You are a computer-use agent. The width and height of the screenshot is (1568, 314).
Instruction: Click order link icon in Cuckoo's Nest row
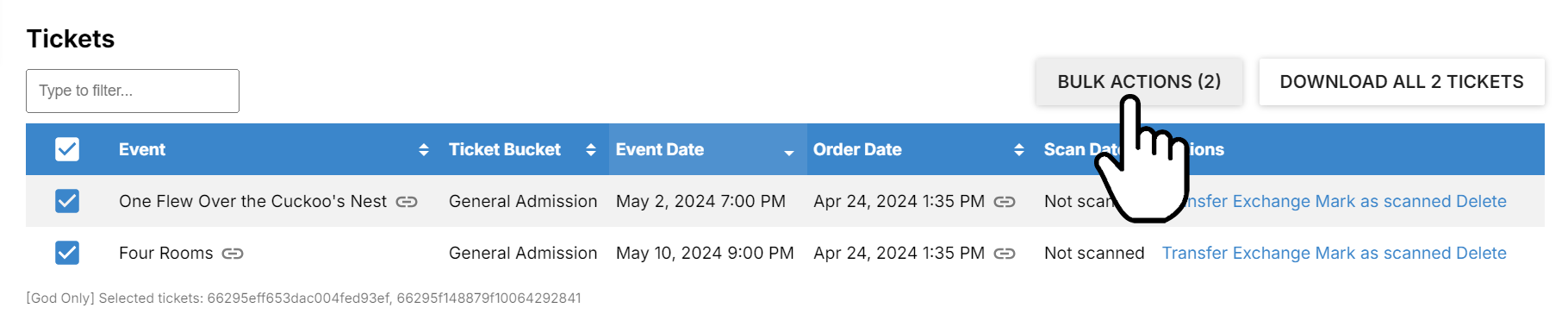(x=1005, y=202)
